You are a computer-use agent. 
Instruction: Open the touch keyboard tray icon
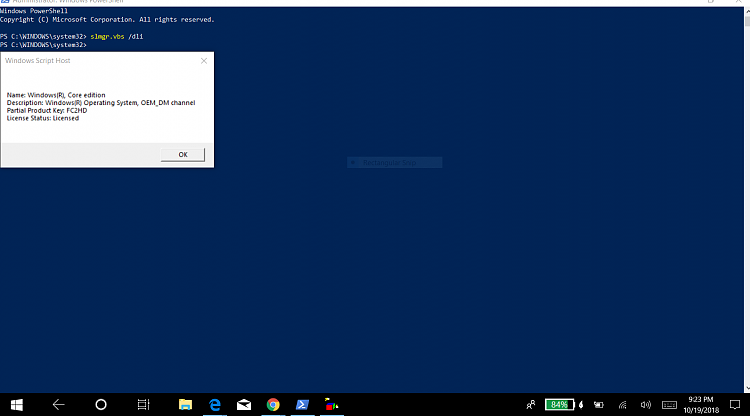669,405
